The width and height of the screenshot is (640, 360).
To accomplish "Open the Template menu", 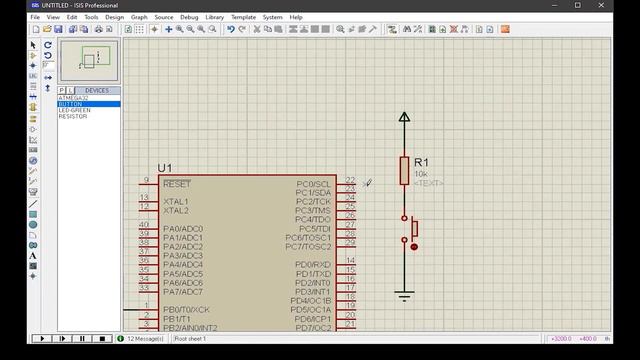I will coord(243,17).
